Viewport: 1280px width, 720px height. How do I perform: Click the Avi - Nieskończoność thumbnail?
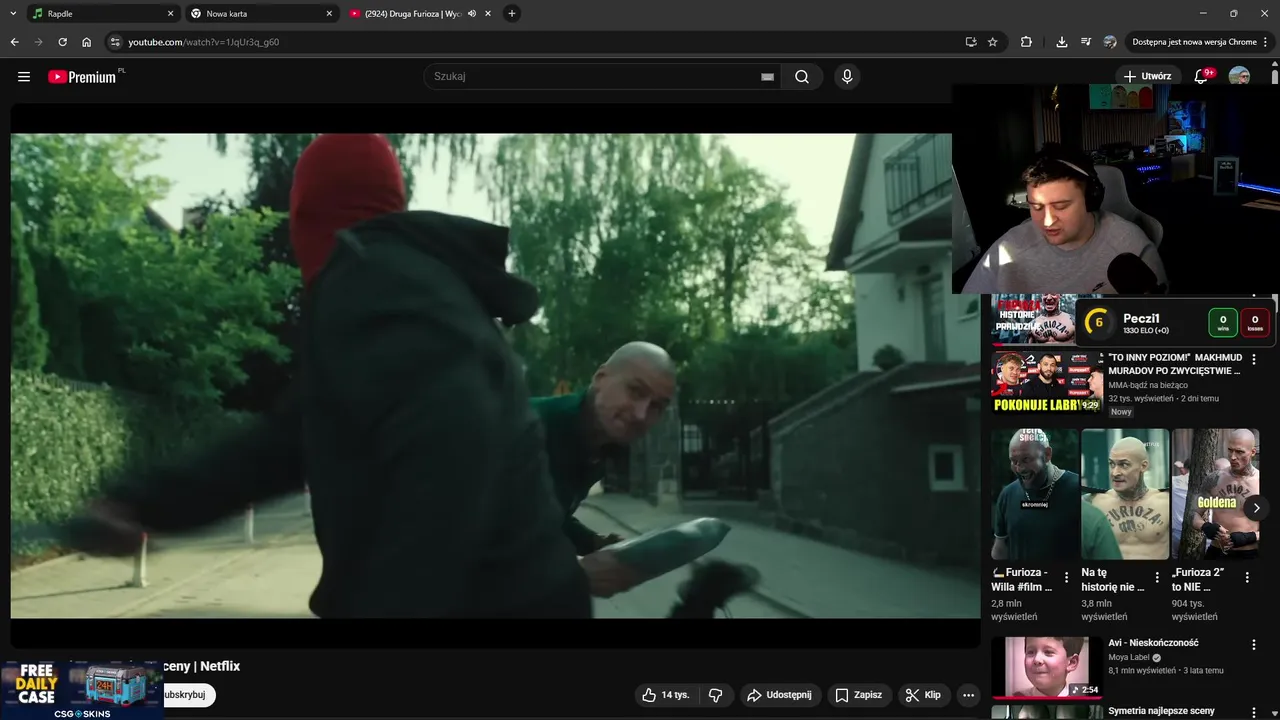[1047, 668]
